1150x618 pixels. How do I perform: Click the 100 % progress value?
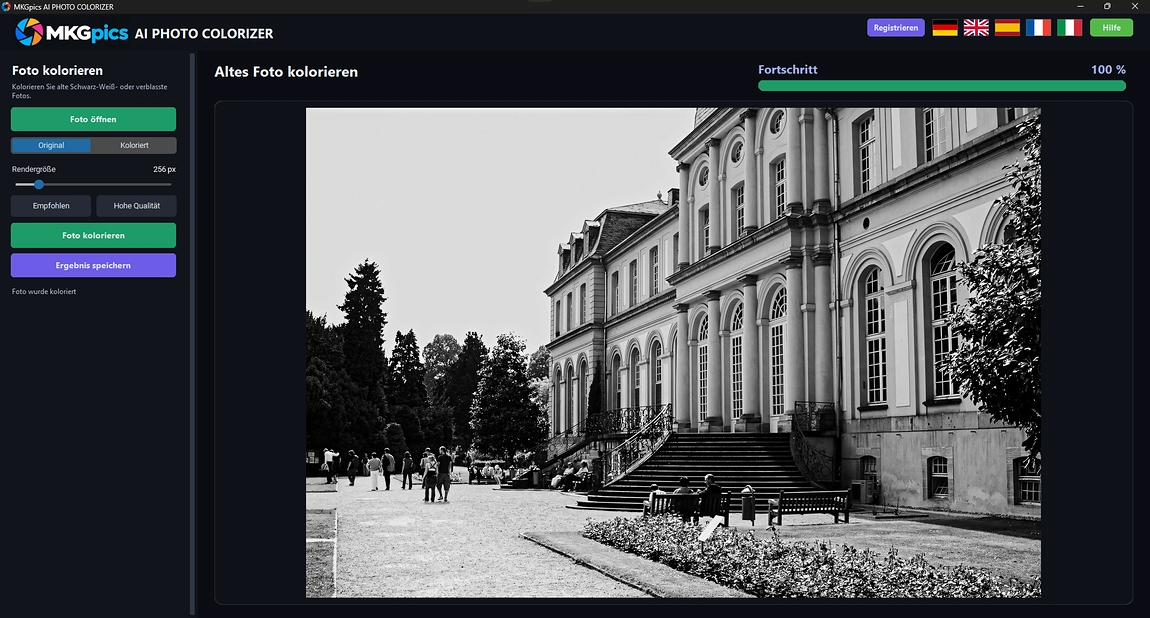[x=1108, y=70]
